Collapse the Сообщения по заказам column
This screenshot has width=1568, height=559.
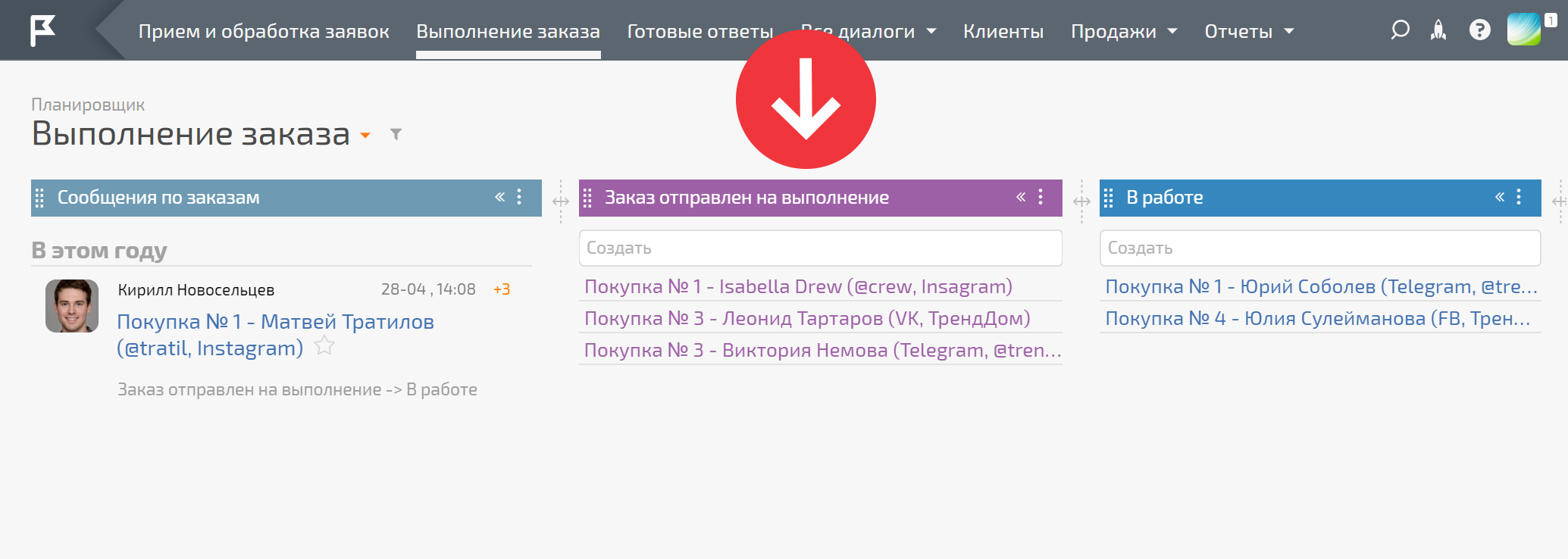pyautogui.click(x=500, y=197)
